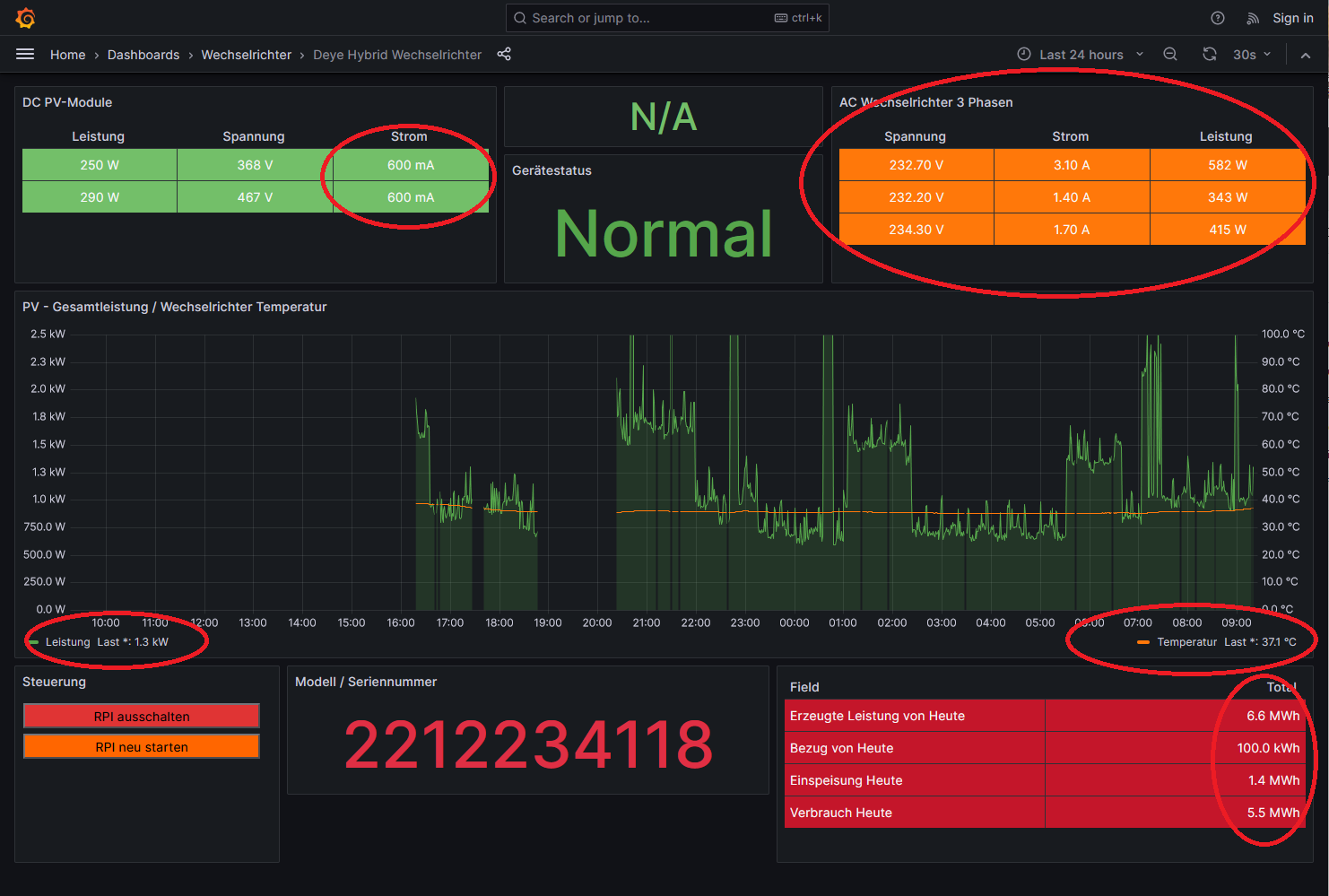Viewport: 1329px width, 896px height.
Task: Open Dashboards breadcrumb link
Action: pos(143,55)
